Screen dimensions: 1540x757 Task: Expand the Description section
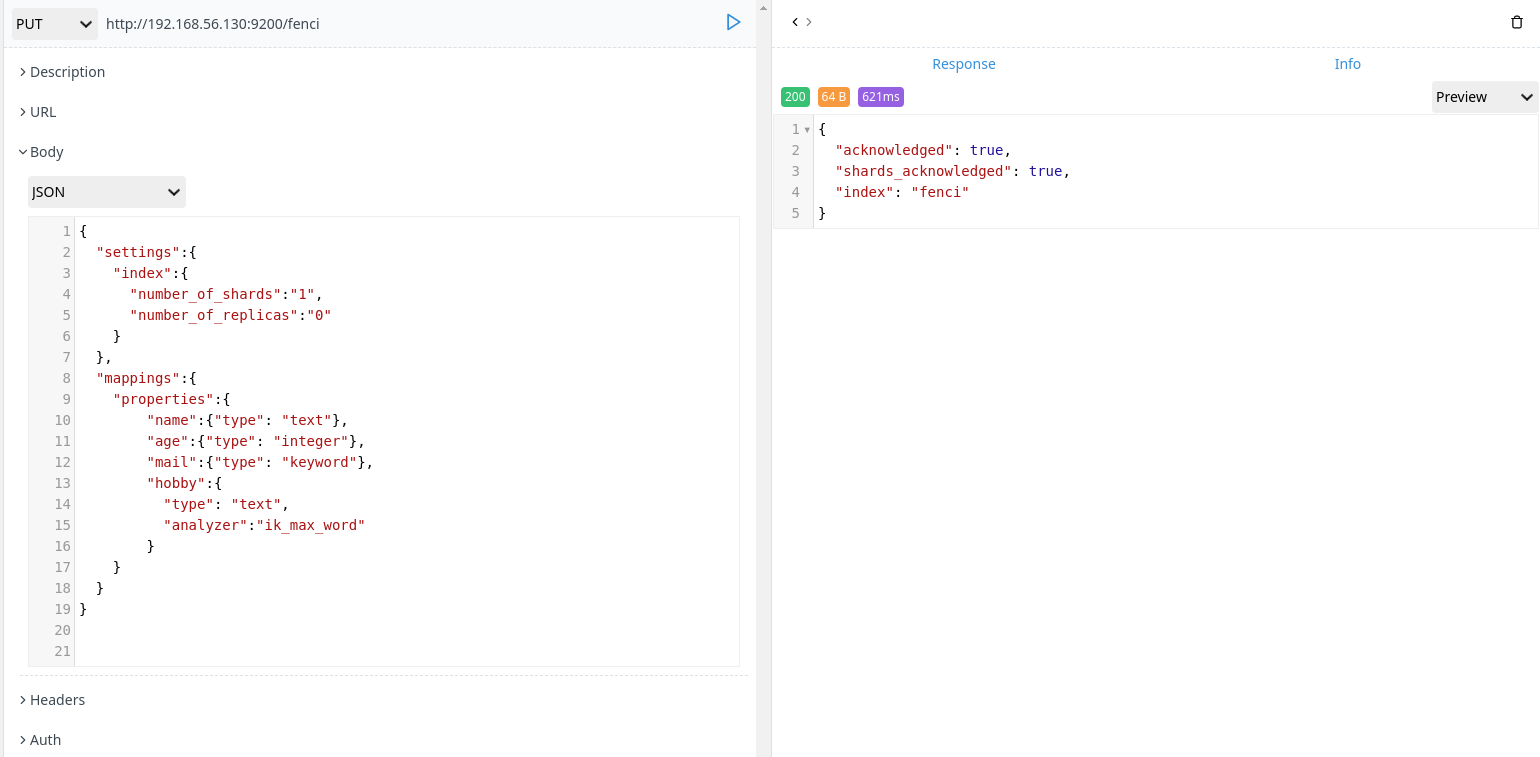pyautogui.click(x=64, y=71)
